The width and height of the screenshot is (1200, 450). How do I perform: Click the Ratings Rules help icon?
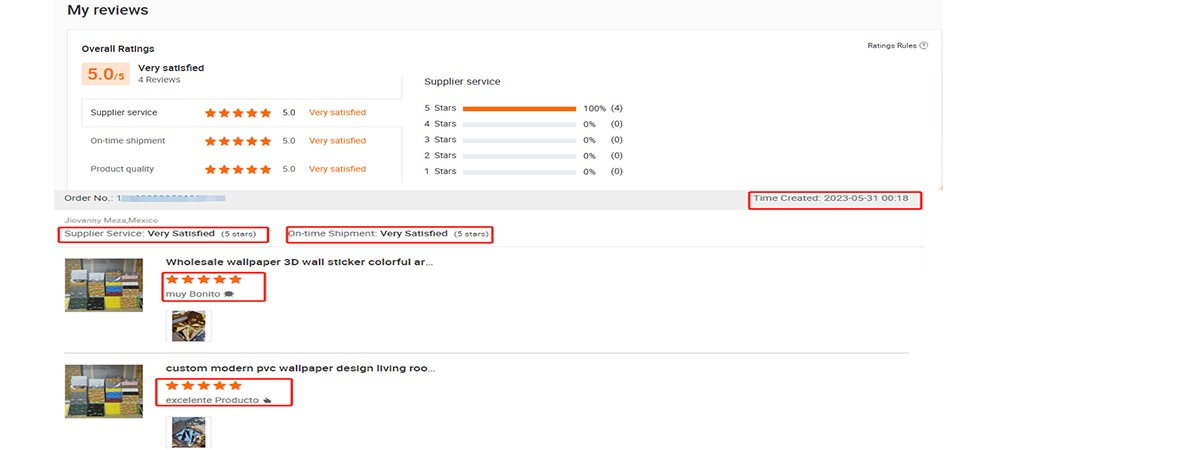pos(924,45)
